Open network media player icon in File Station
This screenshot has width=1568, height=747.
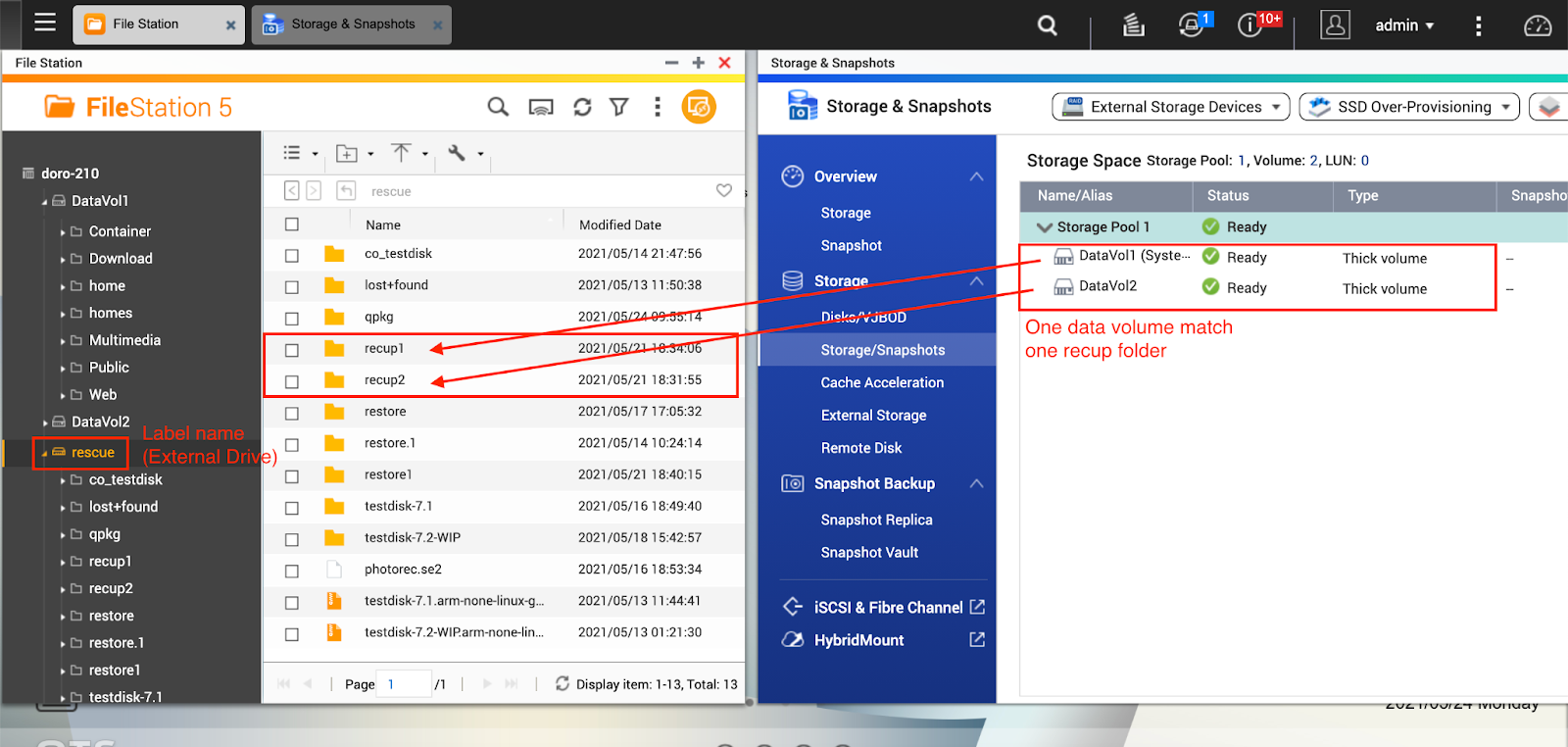pos(541,107)
